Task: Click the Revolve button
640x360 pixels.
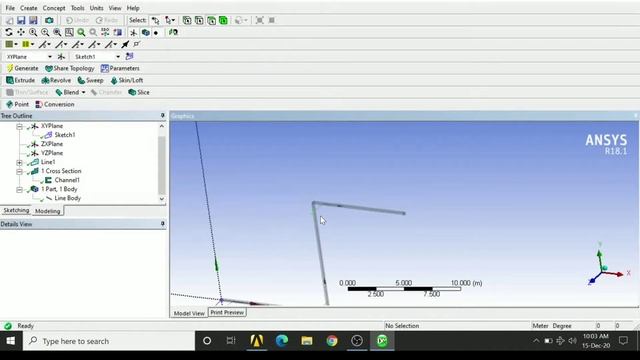Action: coord(56,80)
